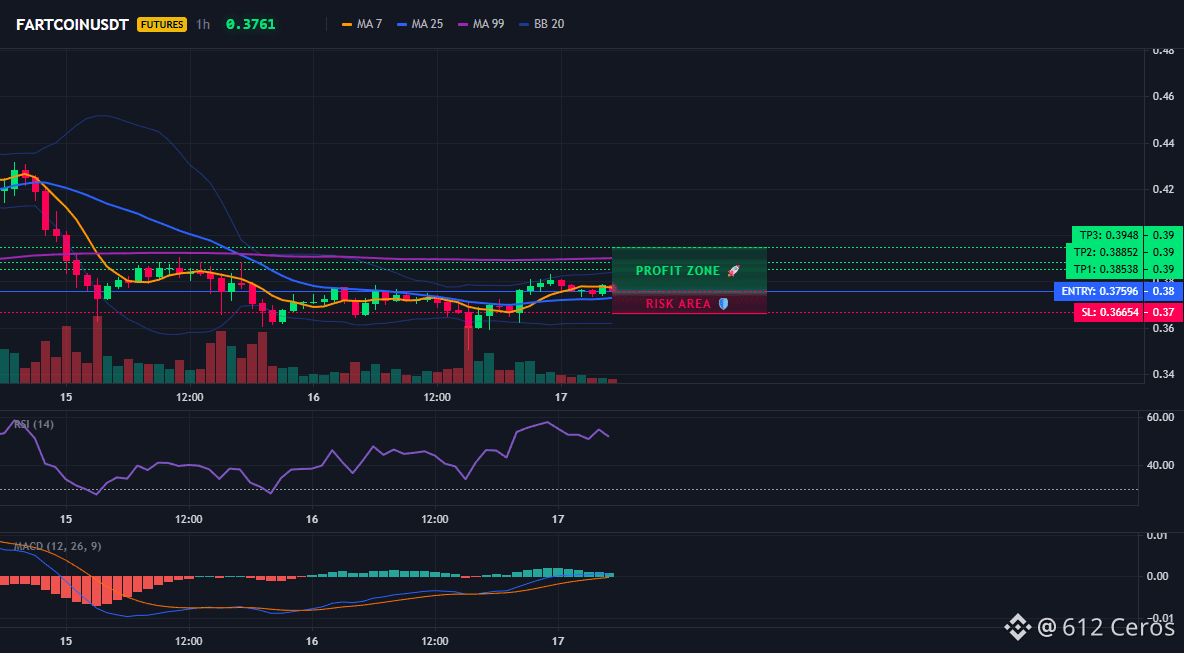Toggle the MA 7 legend item

(362, 24)
